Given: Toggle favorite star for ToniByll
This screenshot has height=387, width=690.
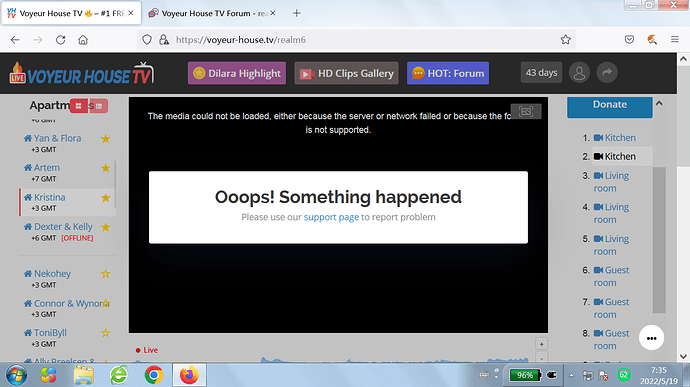Looking at the screenshot, I should click(106, 333).
